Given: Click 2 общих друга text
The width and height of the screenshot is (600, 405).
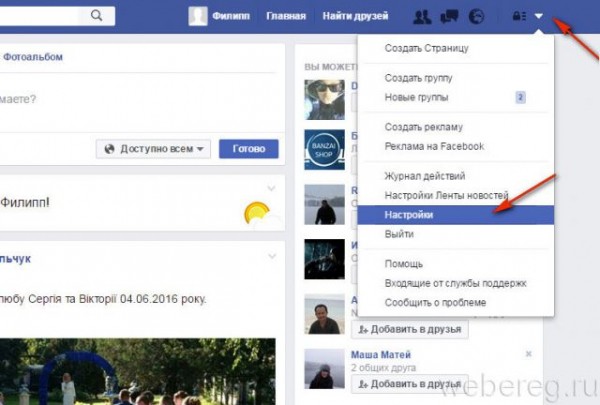Looking at the screenshot, I should point(383,368).
